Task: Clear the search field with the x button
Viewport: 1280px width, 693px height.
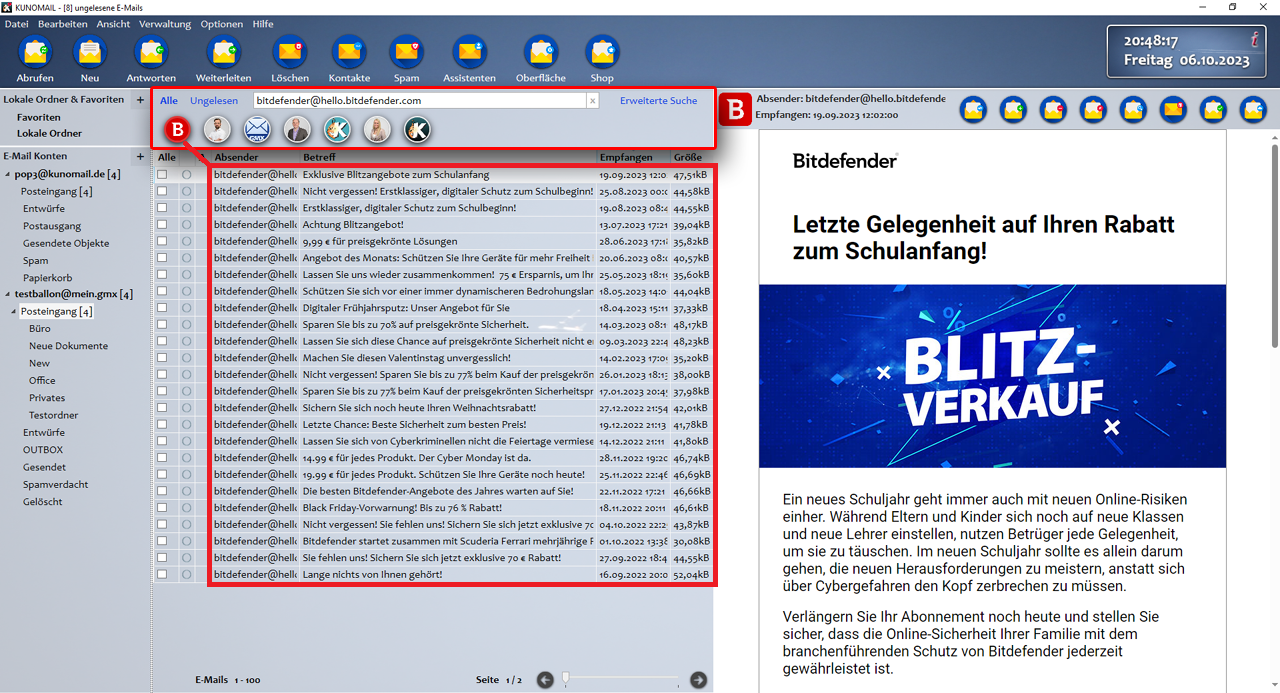Action: tap(592, 100)
